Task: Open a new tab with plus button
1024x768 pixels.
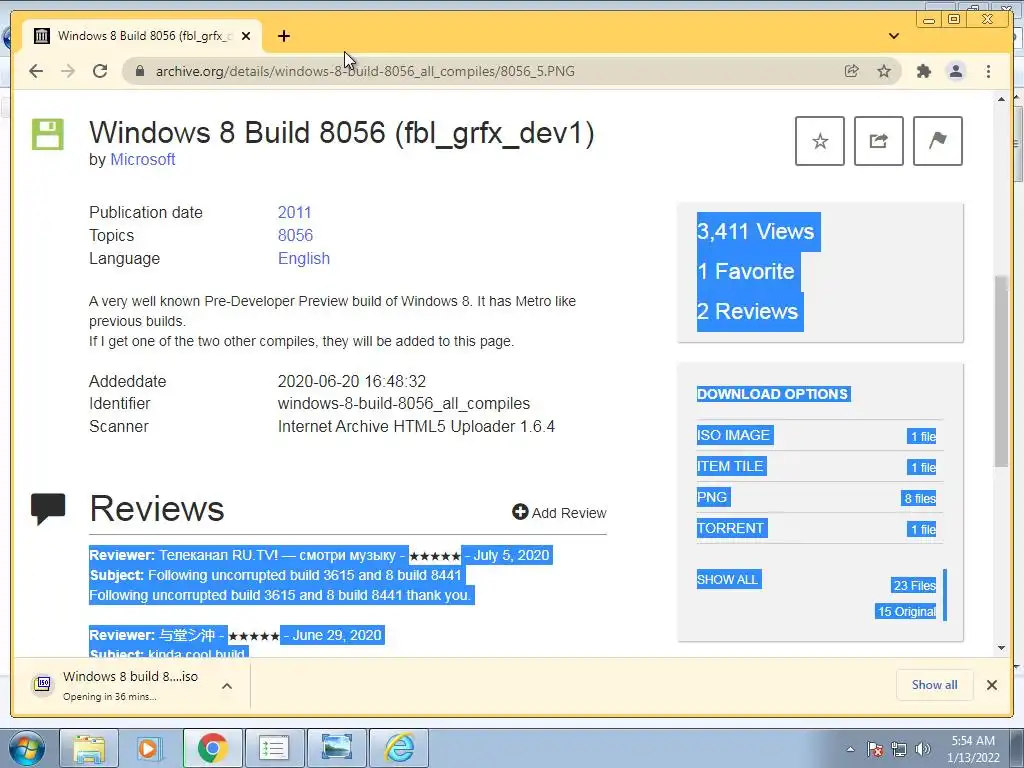Action: tap(283, 36)
